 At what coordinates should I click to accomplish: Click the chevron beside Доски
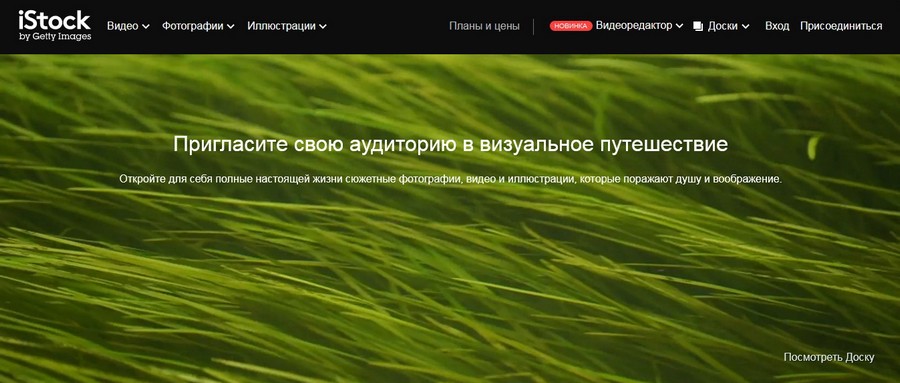(746, 26)
